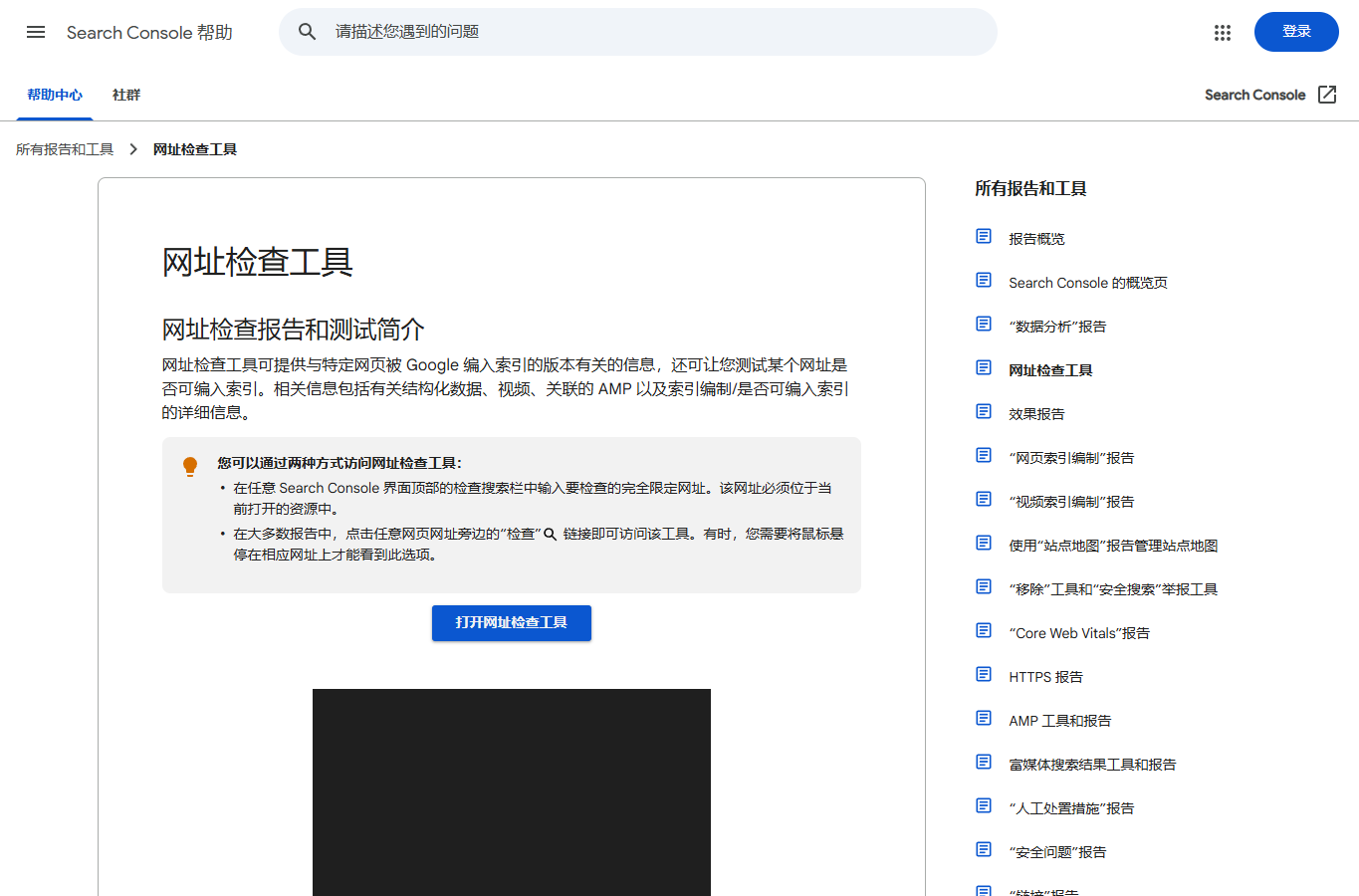Click the article icon beside "人工处置措施"报告
The image size is (1359, 896).
(984, 805)
